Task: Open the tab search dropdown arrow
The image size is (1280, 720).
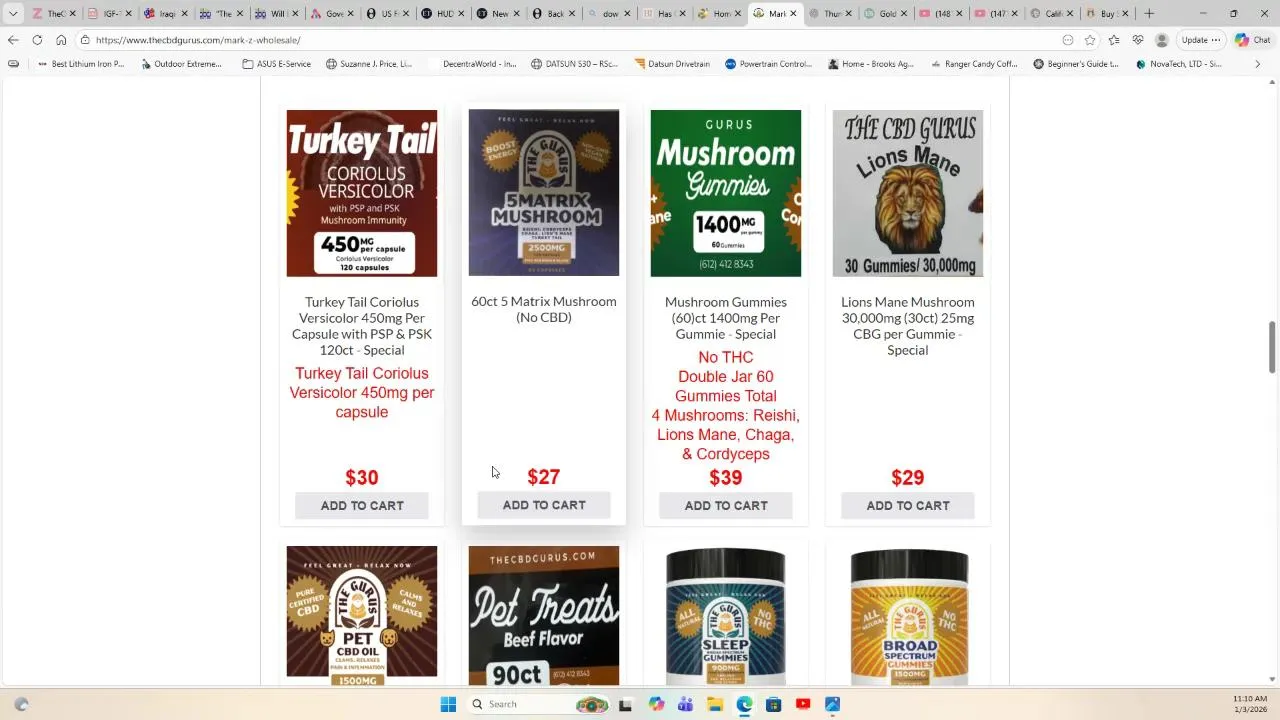Action: [x=13, y=14]
